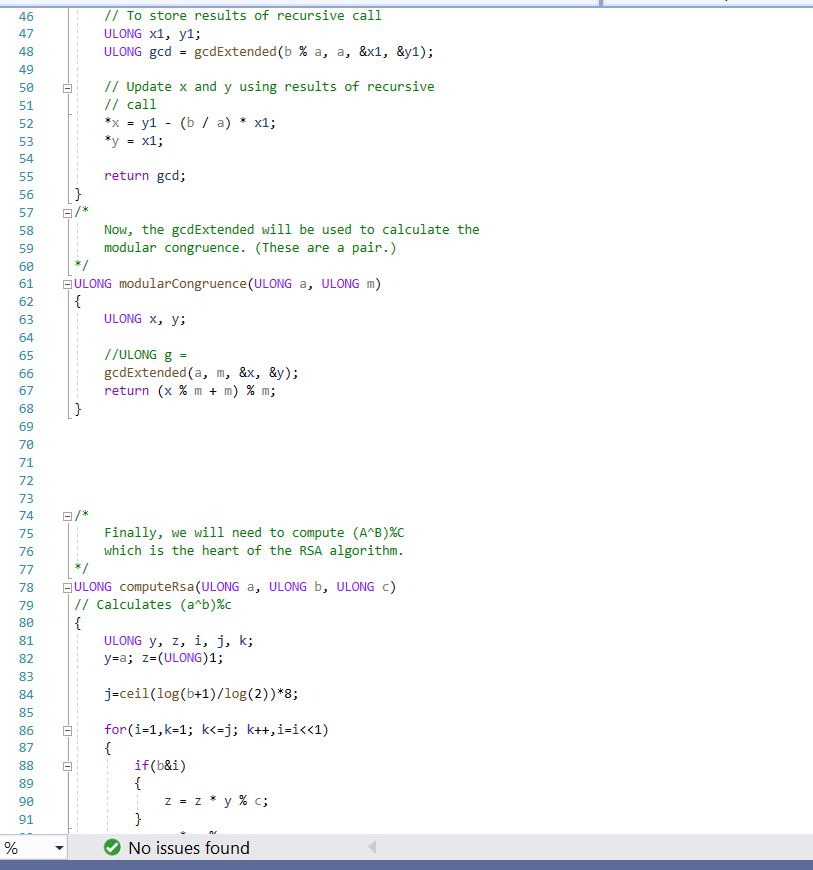Click the green check icon in the status bar

110,847
